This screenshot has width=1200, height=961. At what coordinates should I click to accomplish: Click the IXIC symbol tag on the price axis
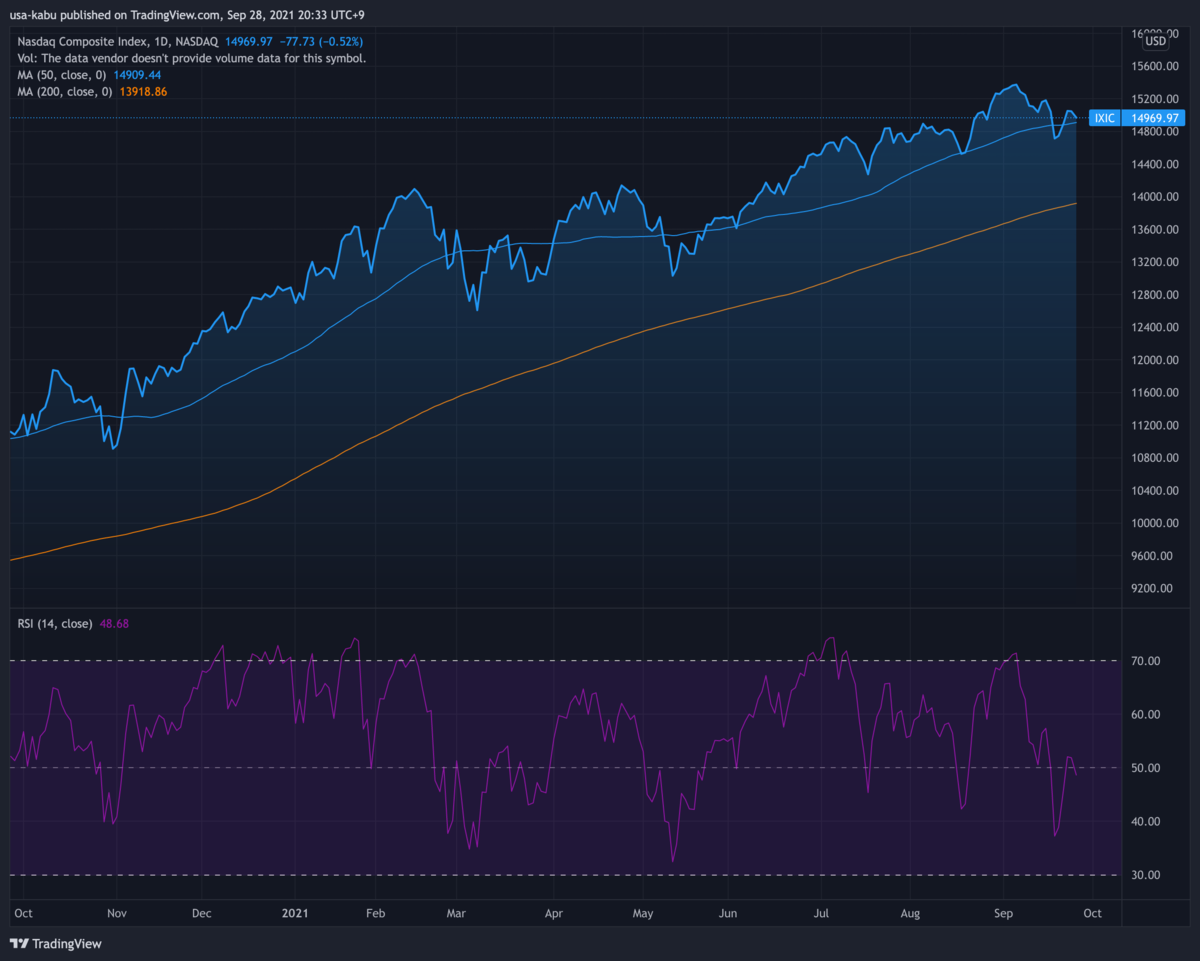coord(1105,118)
